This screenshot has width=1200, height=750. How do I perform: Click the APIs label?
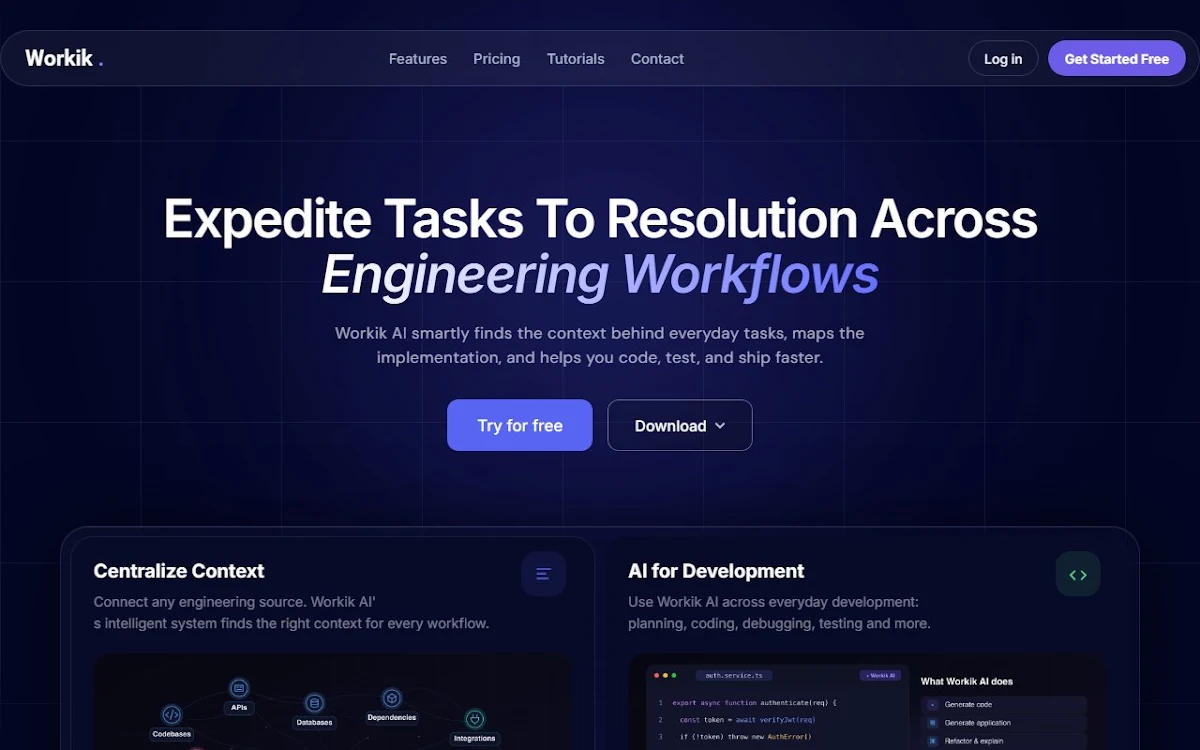tap(238, 707)
